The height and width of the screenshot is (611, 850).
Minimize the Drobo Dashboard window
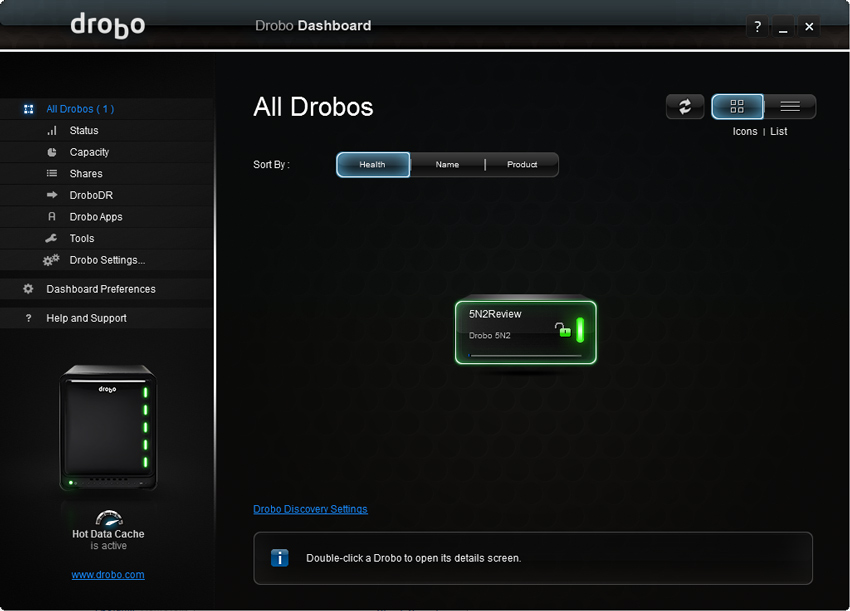pos(783,27)
